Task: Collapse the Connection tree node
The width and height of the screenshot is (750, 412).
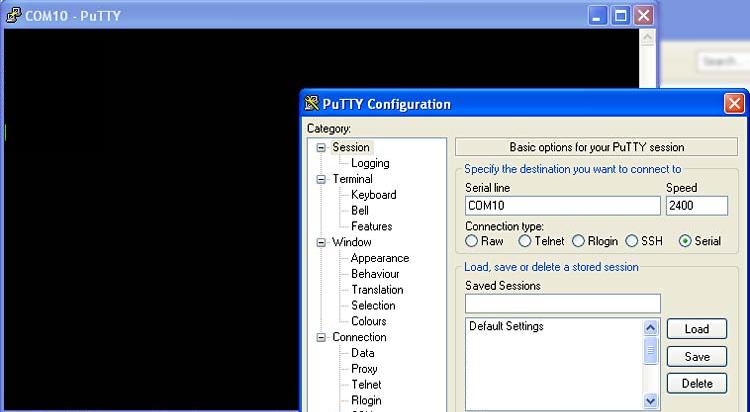Action: click(321, 338)
